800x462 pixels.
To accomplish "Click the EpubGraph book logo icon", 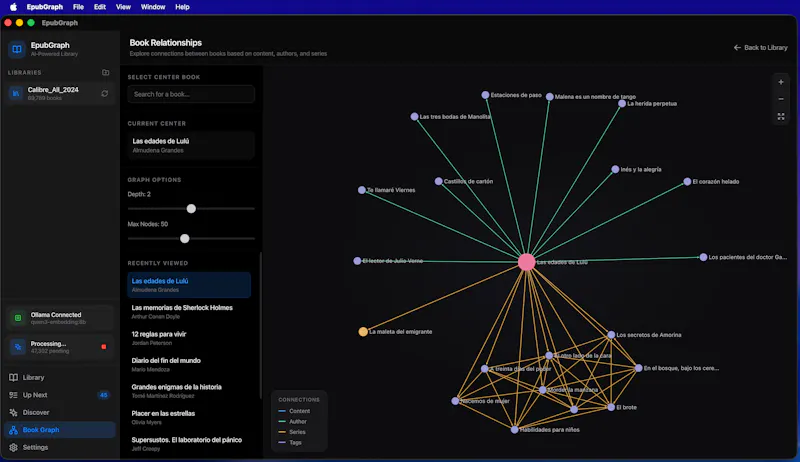I will pos(17,49).
